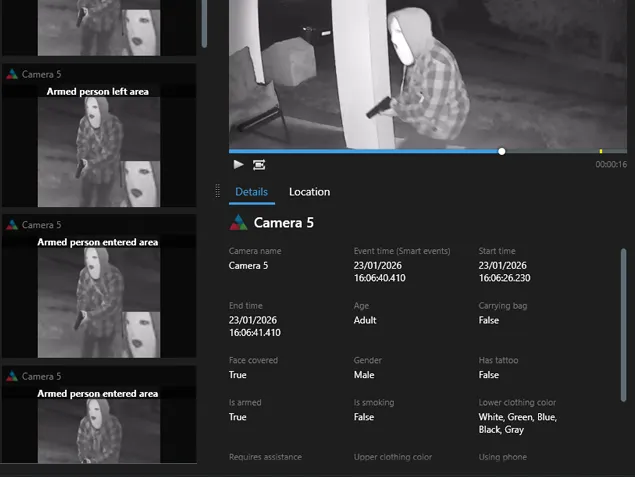Click the details panel vertical scrollbar

tap(624, 325)
